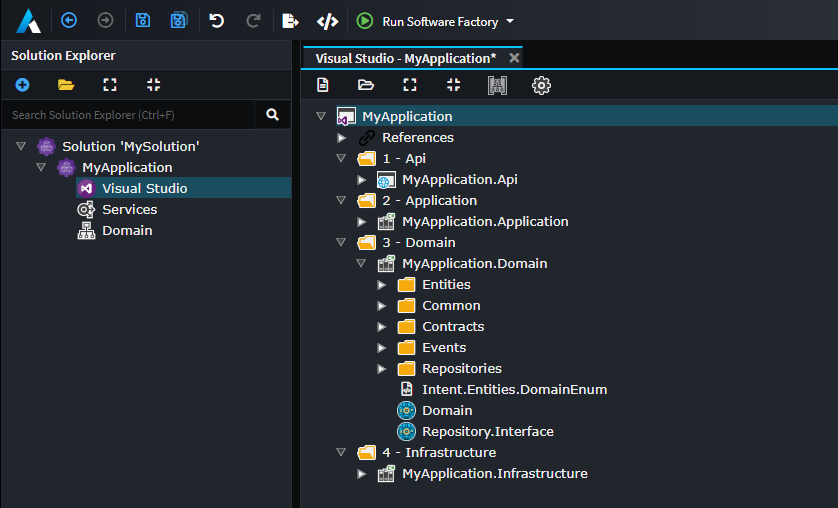838x508 pixels.
Task: Select the References item
Action: pyautogui.click(x=418, y=137)
